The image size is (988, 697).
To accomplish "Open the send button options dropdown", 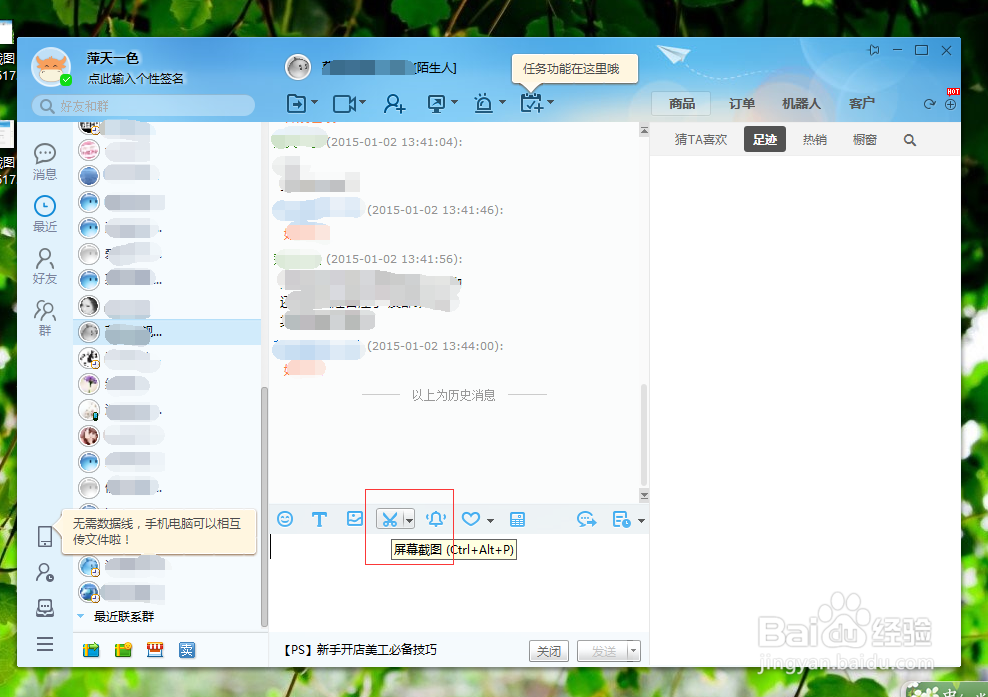I will pos(634,651).
